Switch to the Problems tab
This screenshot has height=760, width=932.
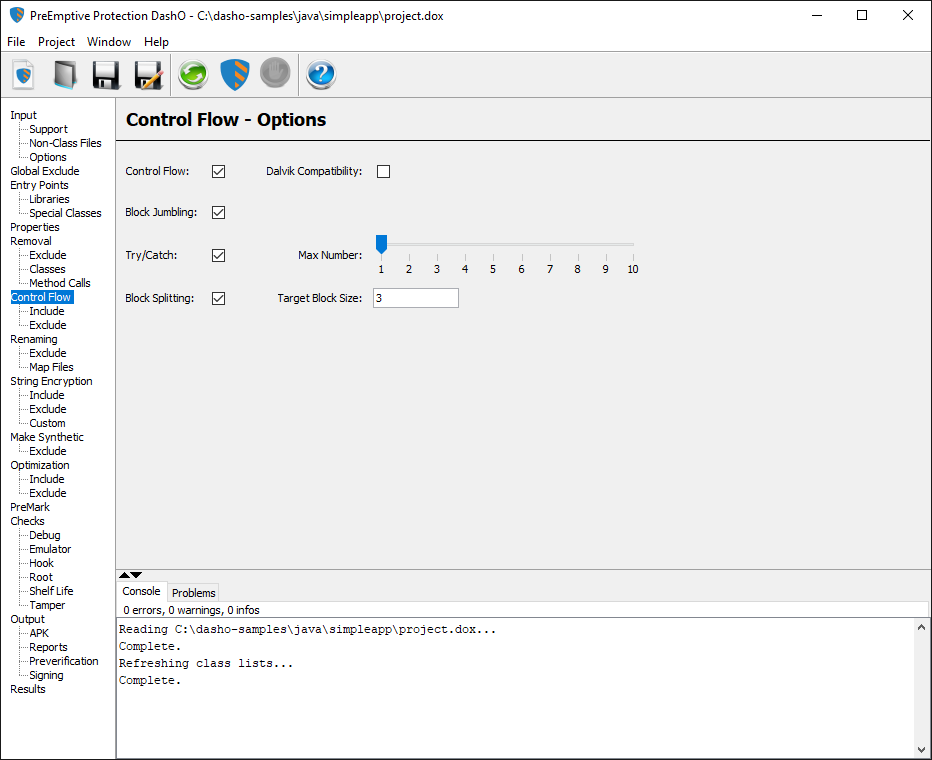[194, 592]
